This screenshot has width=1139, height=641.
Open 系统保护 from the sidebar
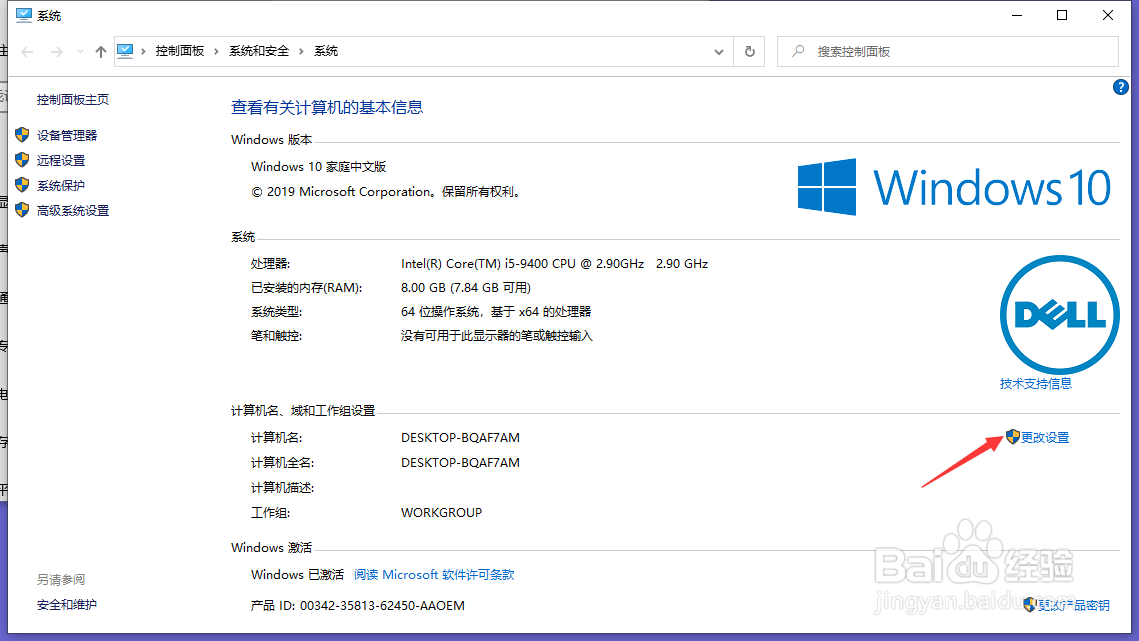point(61,185)
